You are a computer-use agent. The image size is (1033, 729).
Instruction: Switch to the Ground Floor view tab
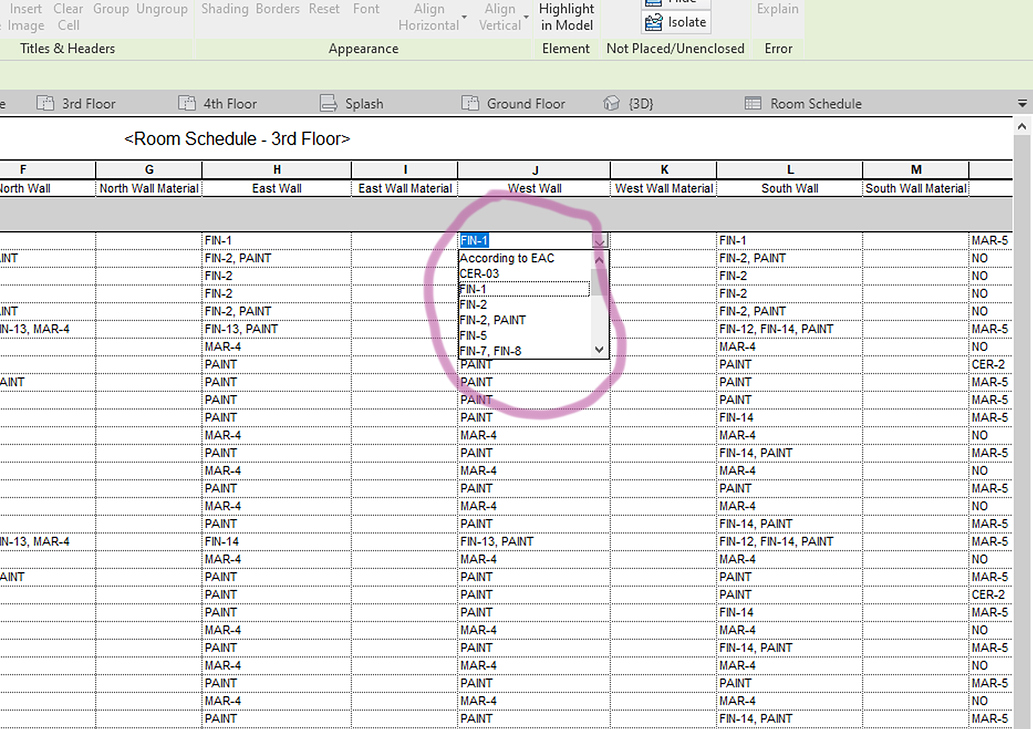tap(530, 102)
